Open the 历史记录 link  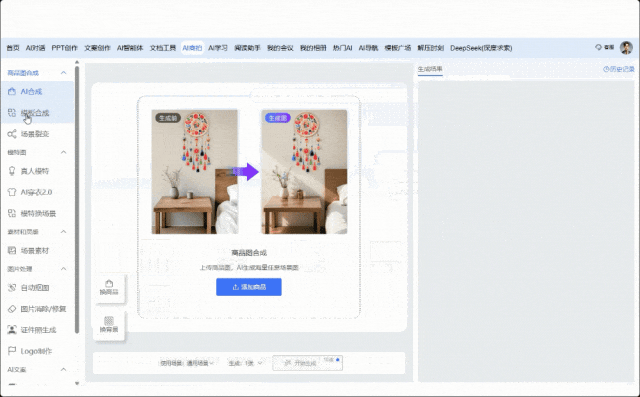tap(619, 69)
